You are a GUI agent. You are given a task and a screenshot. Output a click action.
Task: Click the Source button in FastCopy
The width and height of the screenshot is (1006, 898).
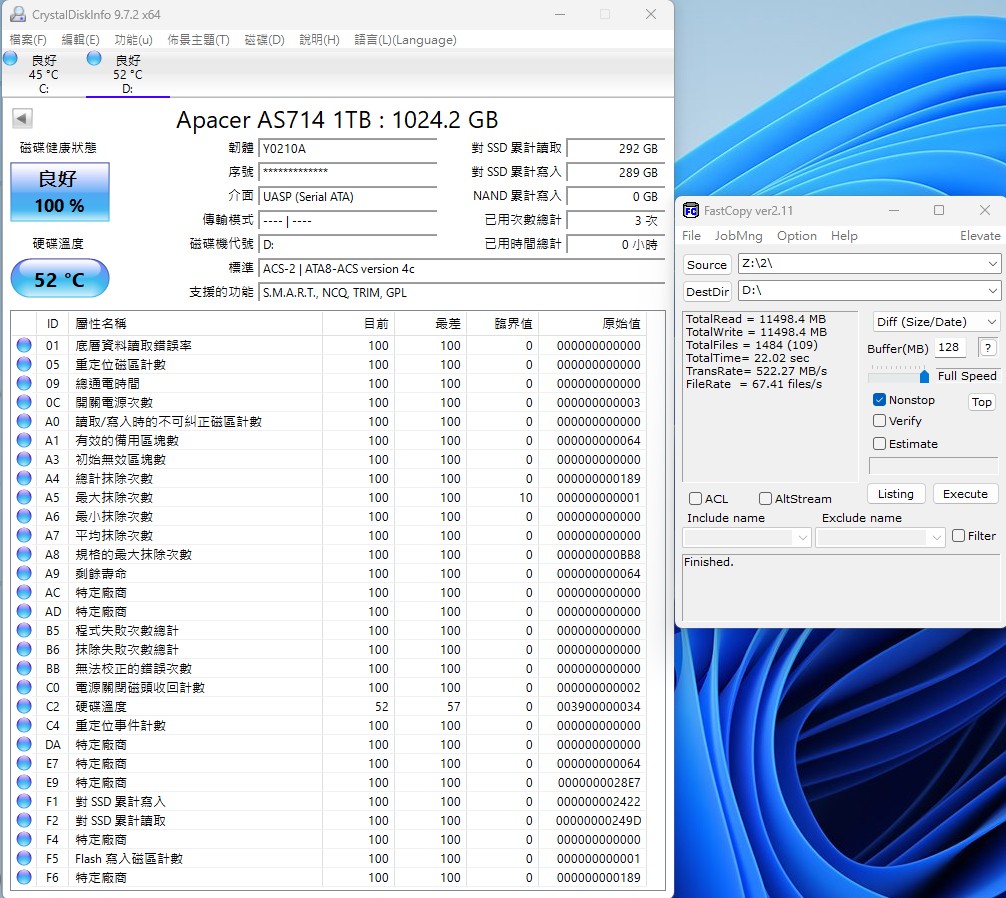coord(707,264)
